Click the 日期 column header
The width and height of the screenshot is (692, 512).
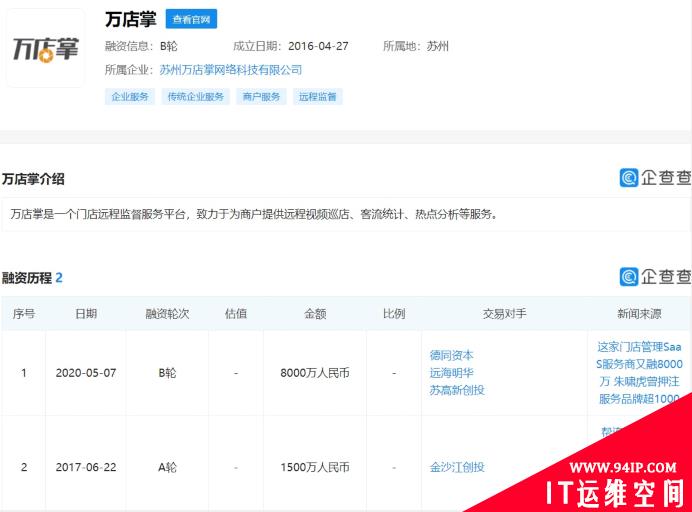click(86, 314)
